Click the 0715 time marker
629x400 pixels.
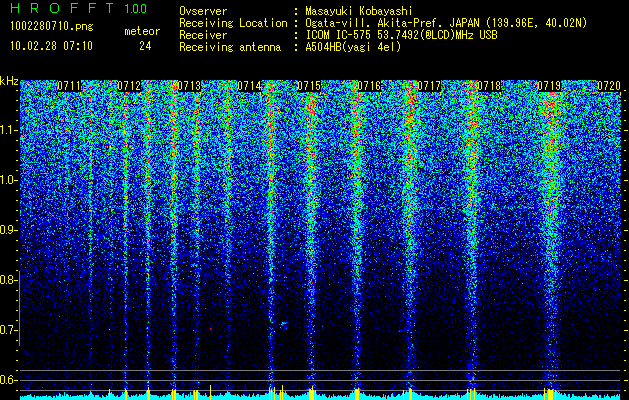[309, 87]
